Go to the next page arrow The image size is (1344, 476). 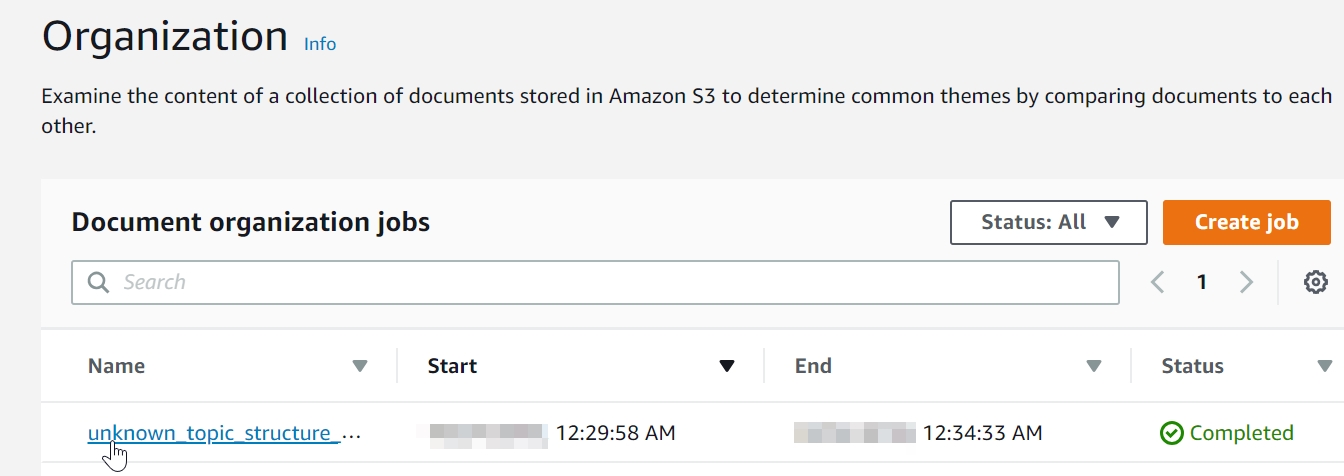pos(1246,283)
